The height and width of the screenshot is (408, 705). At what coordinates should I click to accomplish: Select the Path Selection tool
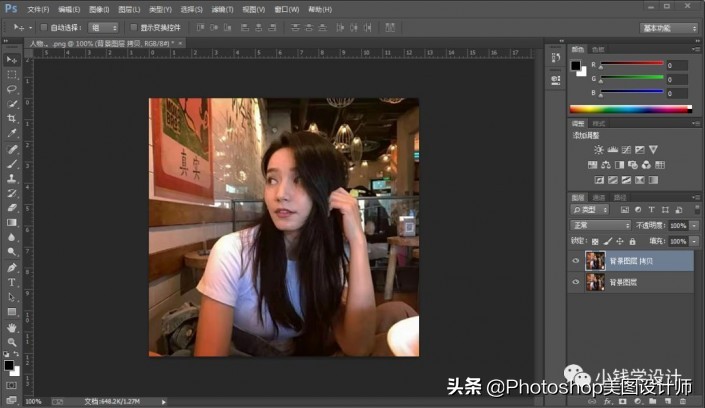[12, 297]
